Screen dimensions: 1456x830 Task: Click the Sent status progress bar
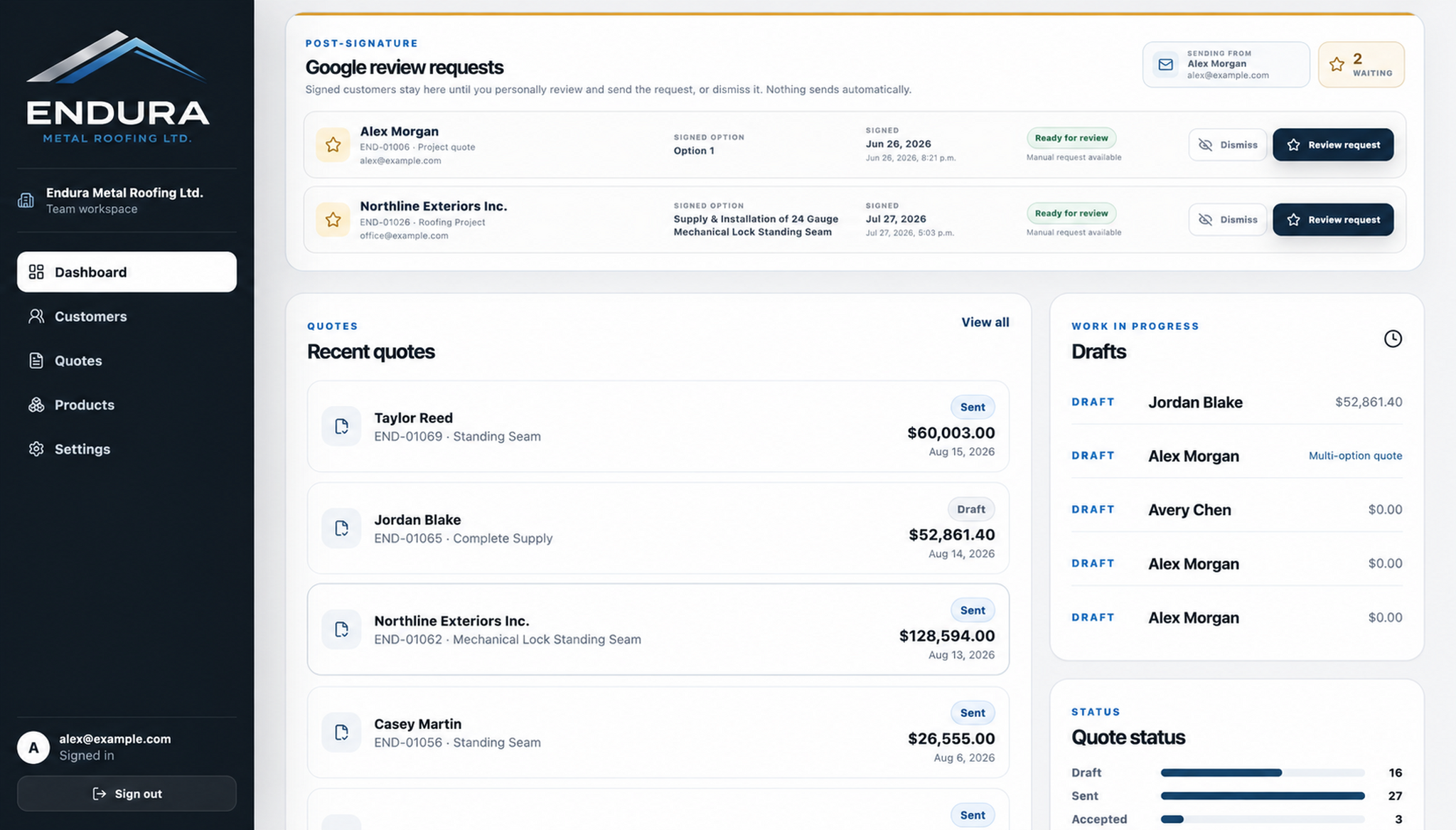1263,796
